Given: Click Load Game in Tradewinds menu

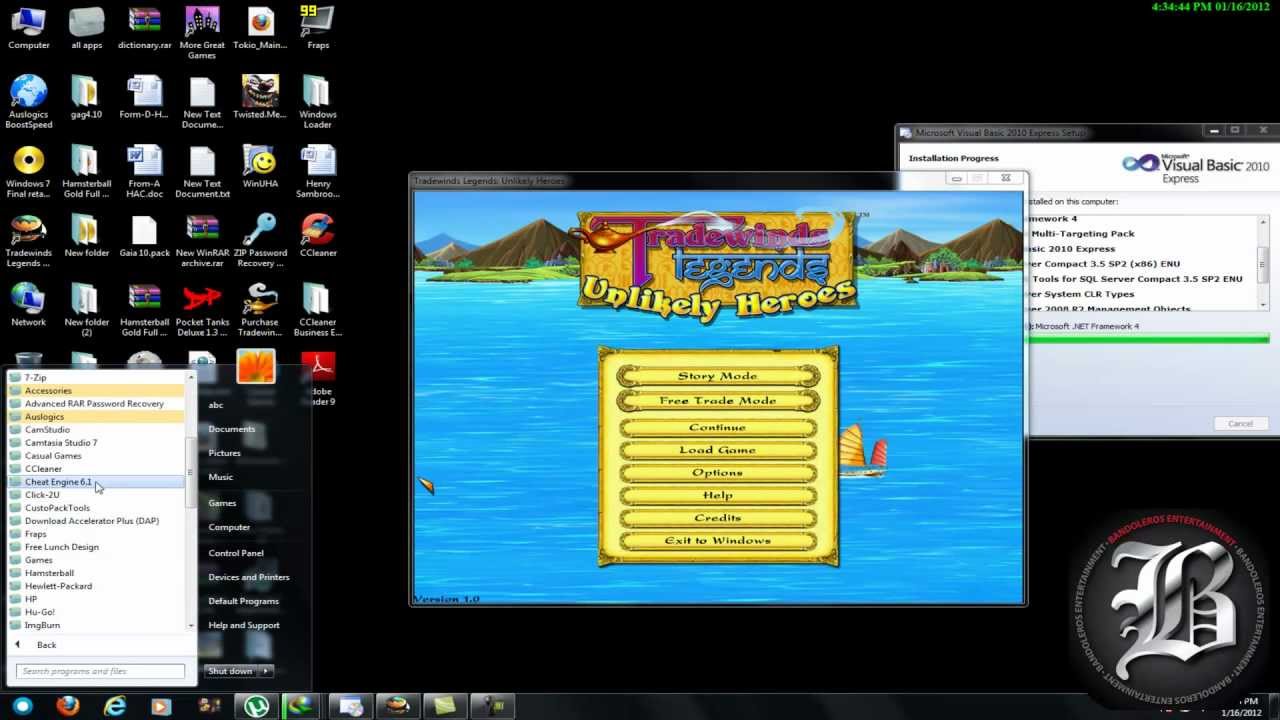Looking at the screenshot, I should tap(718, 450).
